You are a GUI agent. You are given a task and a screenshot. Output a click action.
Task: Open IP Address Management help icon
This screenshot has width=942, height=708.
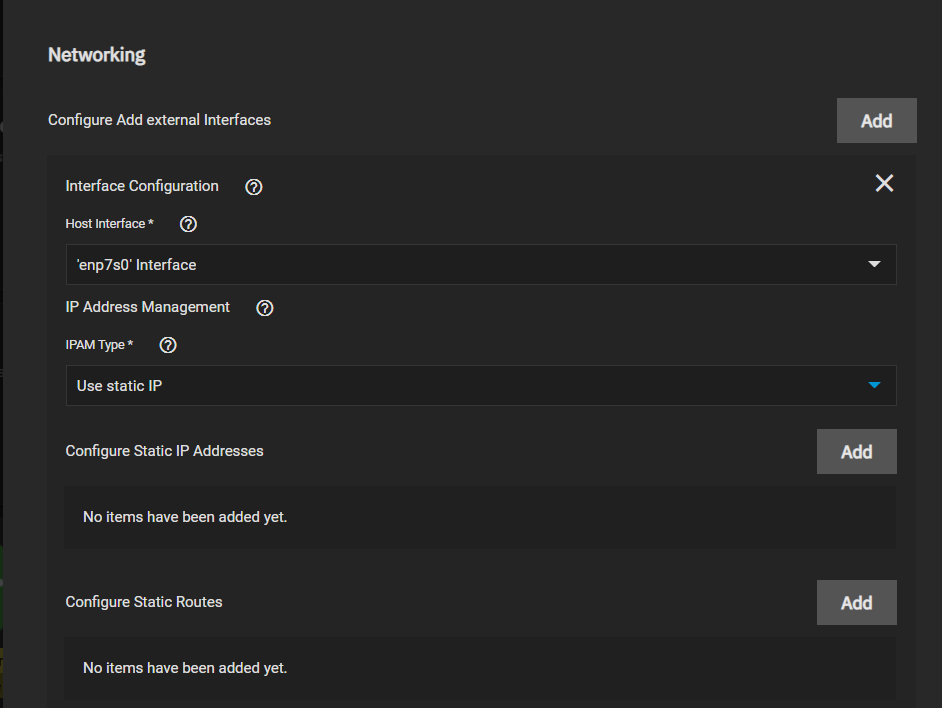pos(265,308)
